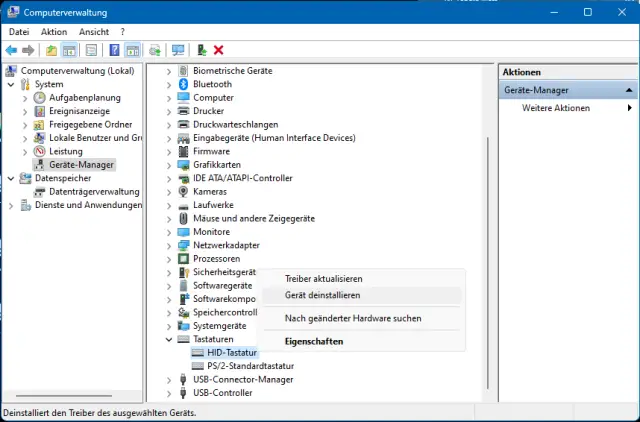The image size is (640, 422).
Task: Click the red X uninstall device icon
Action: [x=218, y=50]
